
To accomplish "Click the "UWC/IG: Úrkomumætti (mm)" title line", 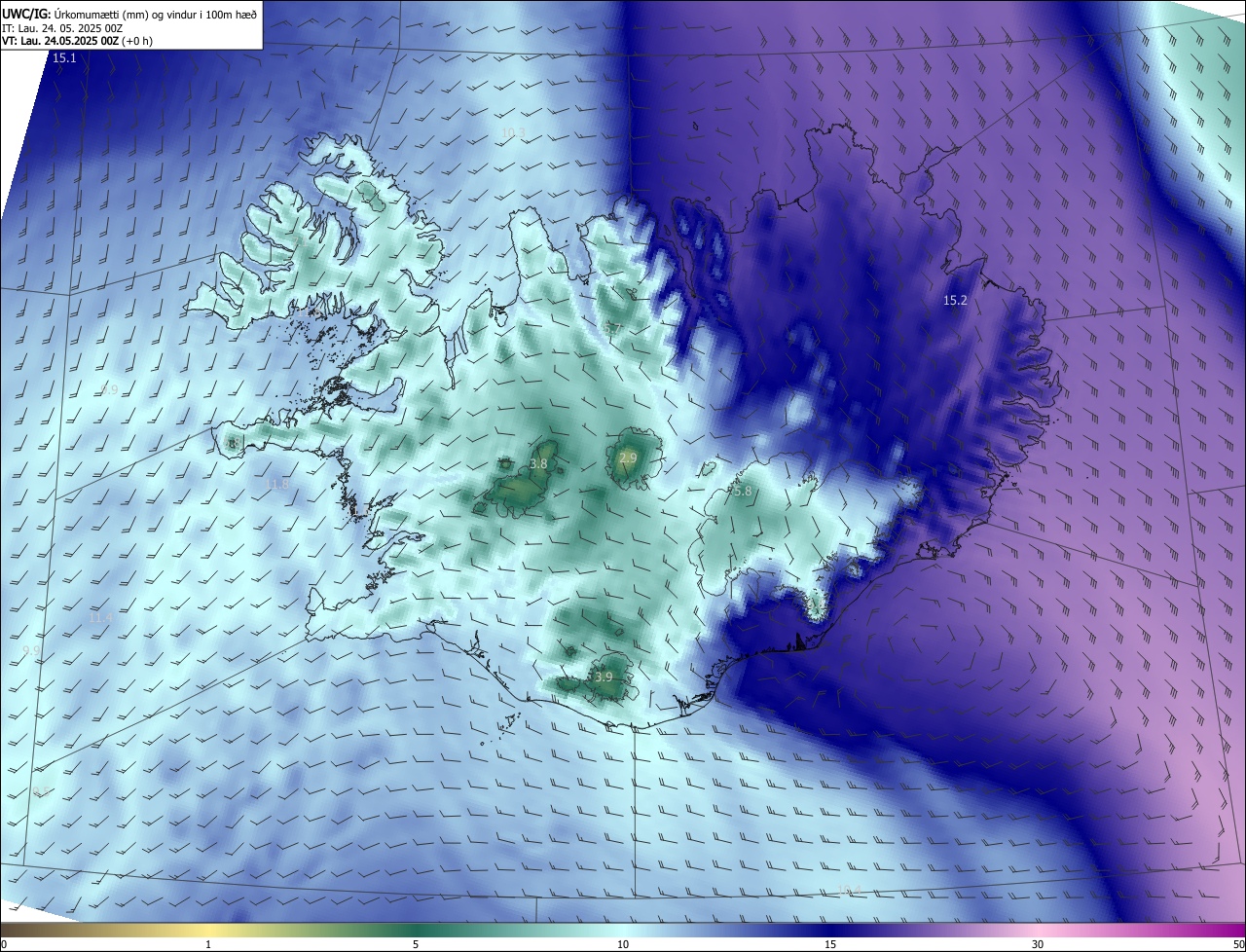I will click(x=129, y=13).
